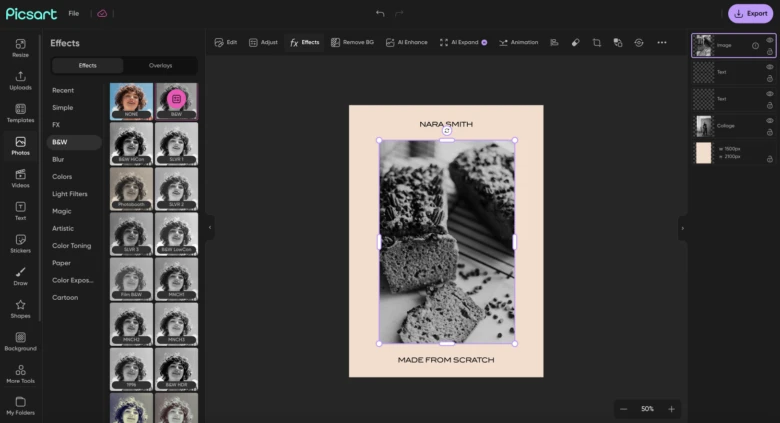This screenshot has width=780, height=423.
Task: Open the Shapes tool
Action: [x=20, y=308]
